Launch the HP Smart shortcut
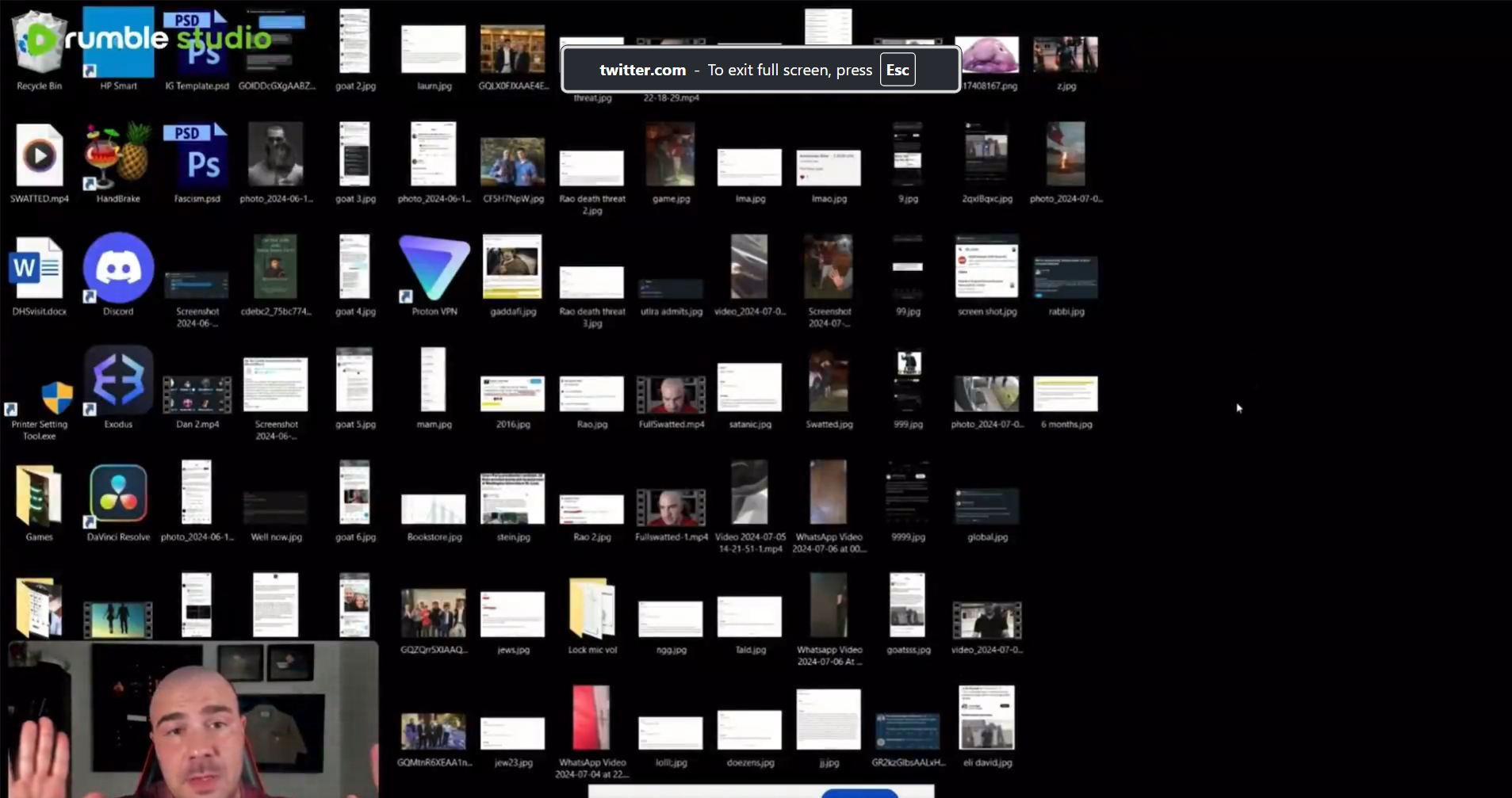This screenshot has height=798, width=1512. point(118,51)
